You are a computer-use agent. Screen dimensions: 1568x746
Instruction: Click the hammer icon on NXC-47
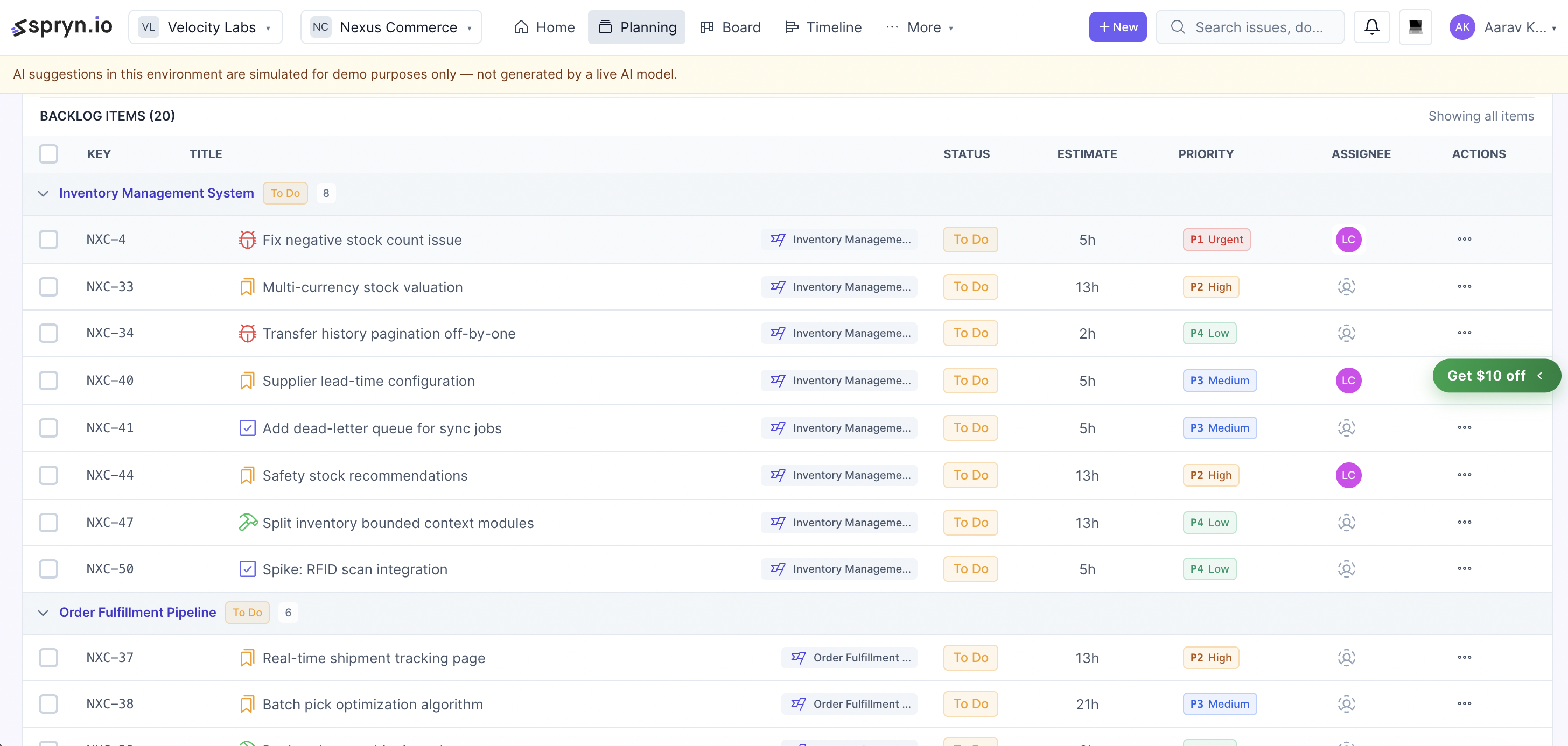tap(248, 523)
